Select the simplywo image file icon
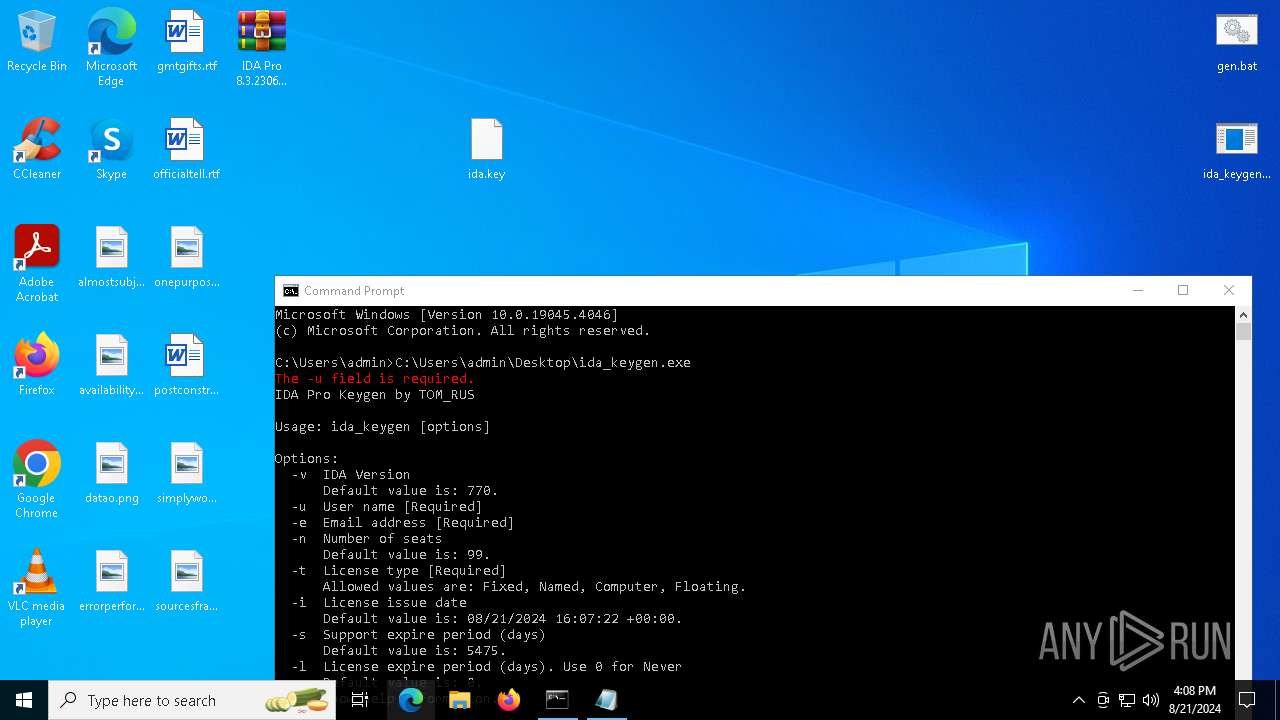Viewport: 1280px width, 720px height. [186, 474]
